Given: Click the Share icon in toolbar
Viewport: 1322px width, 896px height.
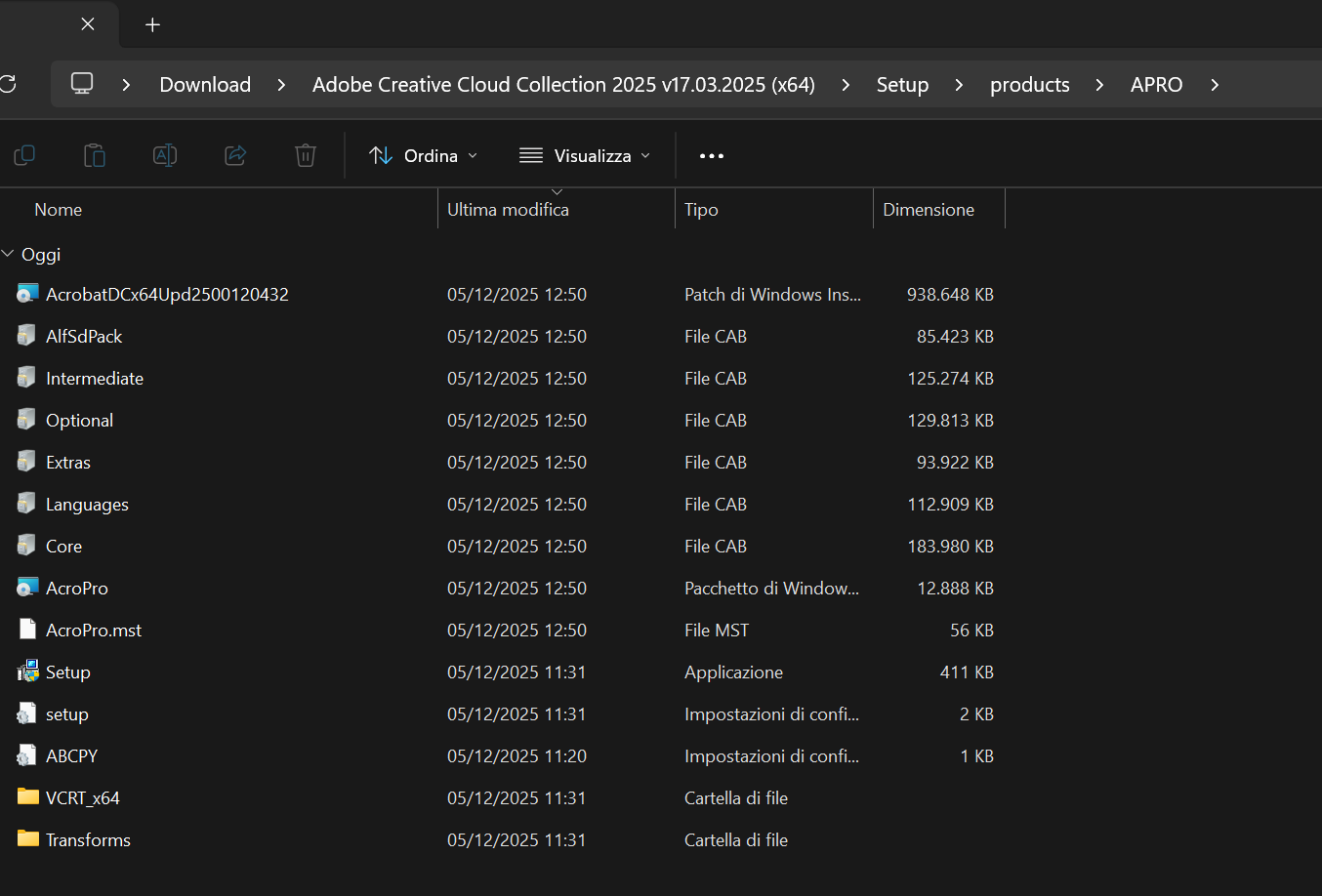Looking at the screenshot, I should pyautogui.click(x=235, y=155).
